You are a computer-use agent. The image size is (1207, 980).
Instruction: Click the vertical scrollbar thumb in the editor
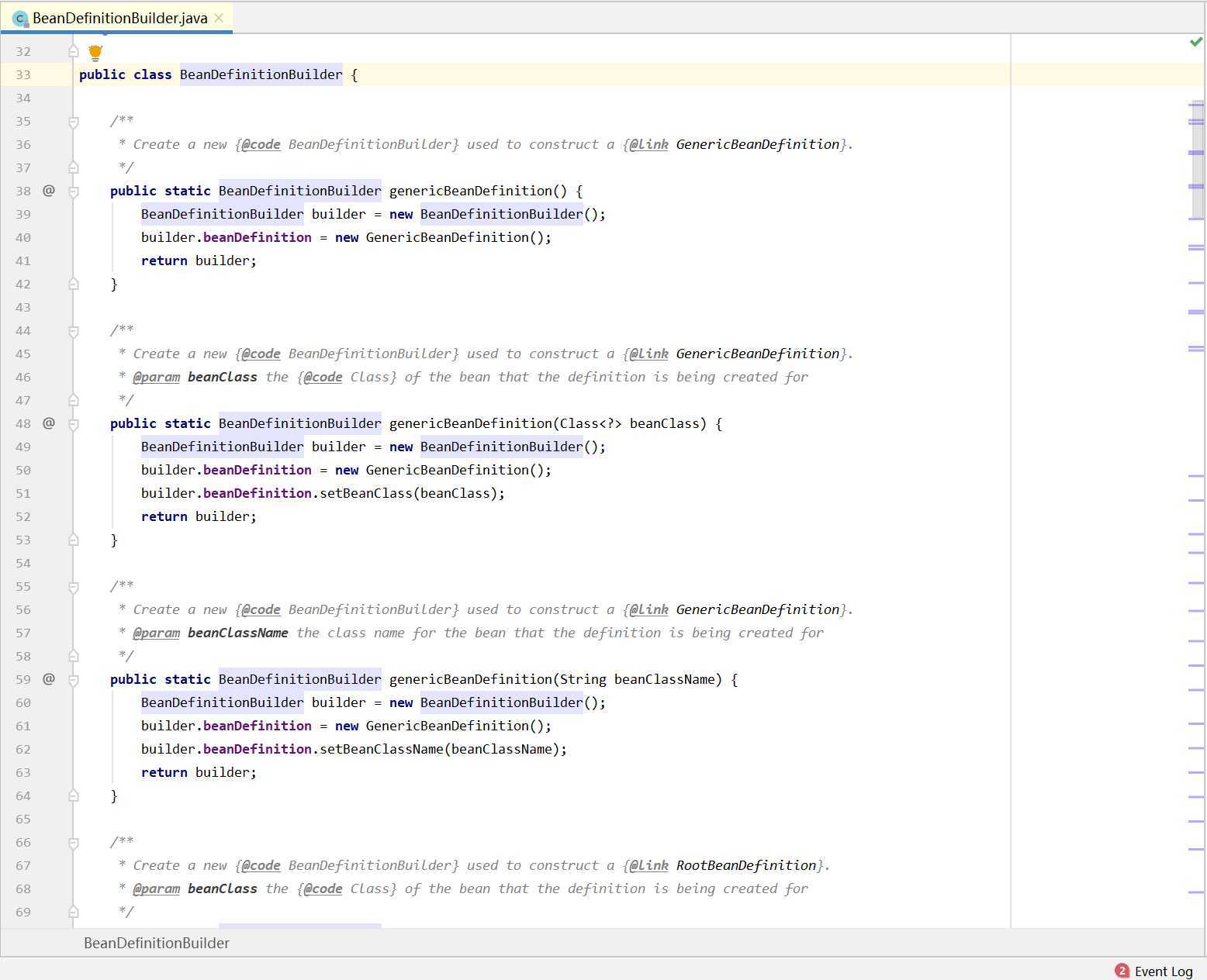click(x=1198, y=159)
